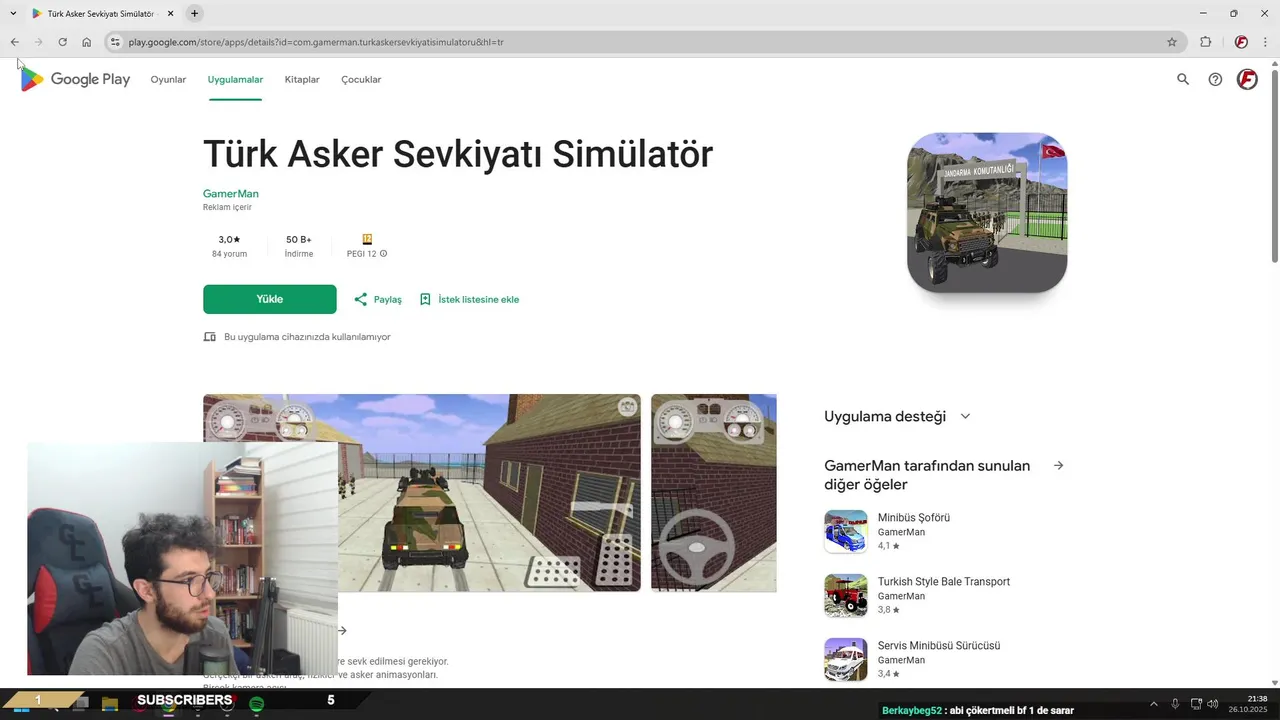The height and width of the screenshot is (720, 1280).
Task: Go to Chrome home page
Action: pyautogui.click(x=87, y=42)
